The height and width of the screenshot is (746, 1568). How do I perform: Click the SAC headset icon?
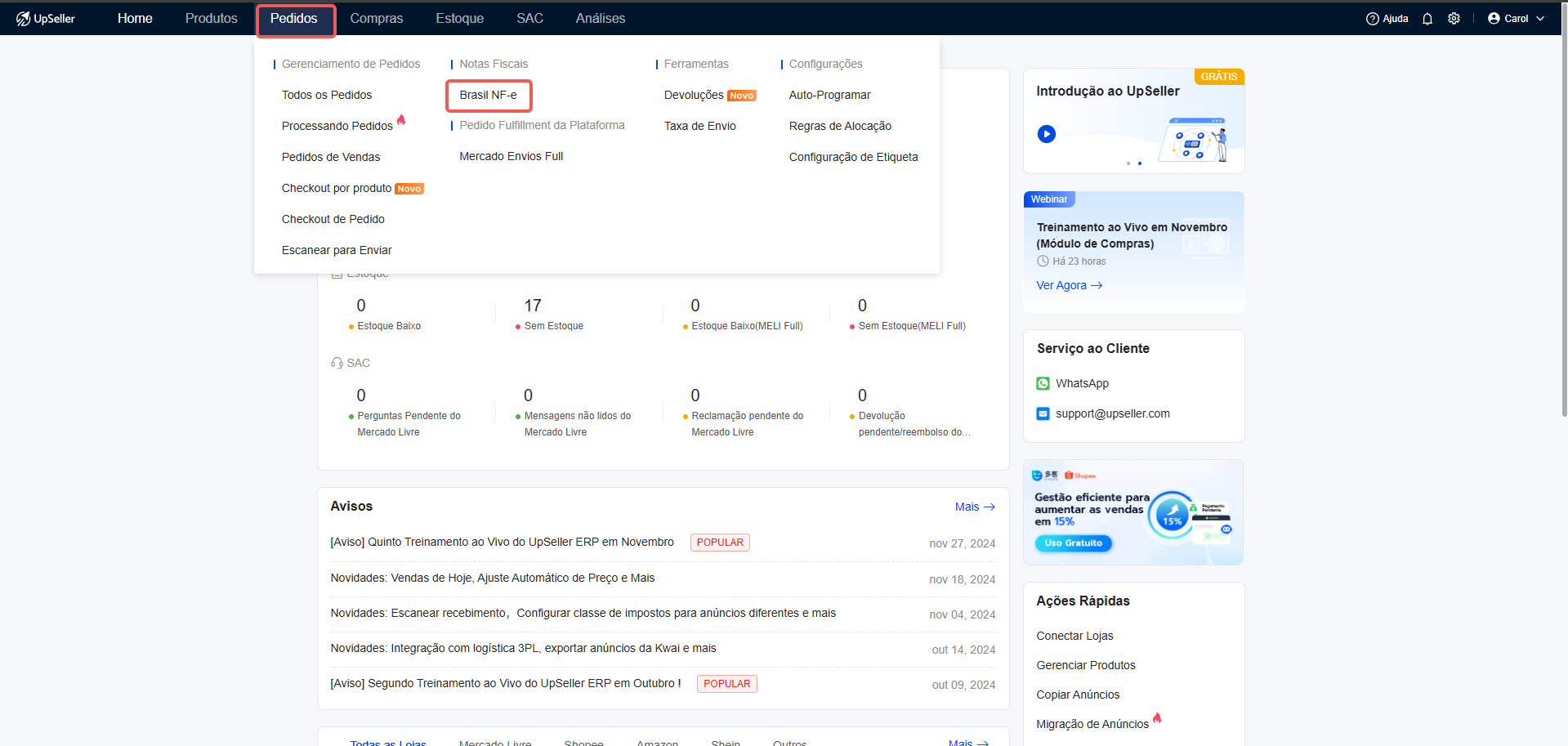pos(337,363)
